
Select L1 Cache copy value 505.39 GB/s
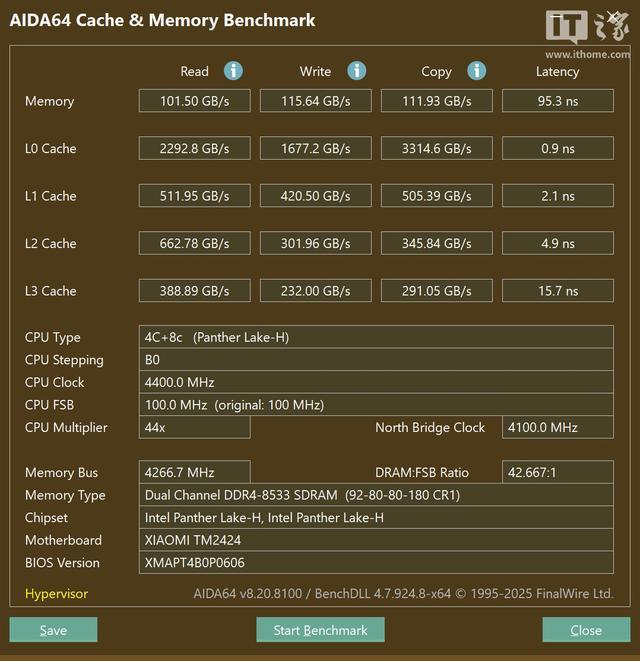click(x=437, y=196)
